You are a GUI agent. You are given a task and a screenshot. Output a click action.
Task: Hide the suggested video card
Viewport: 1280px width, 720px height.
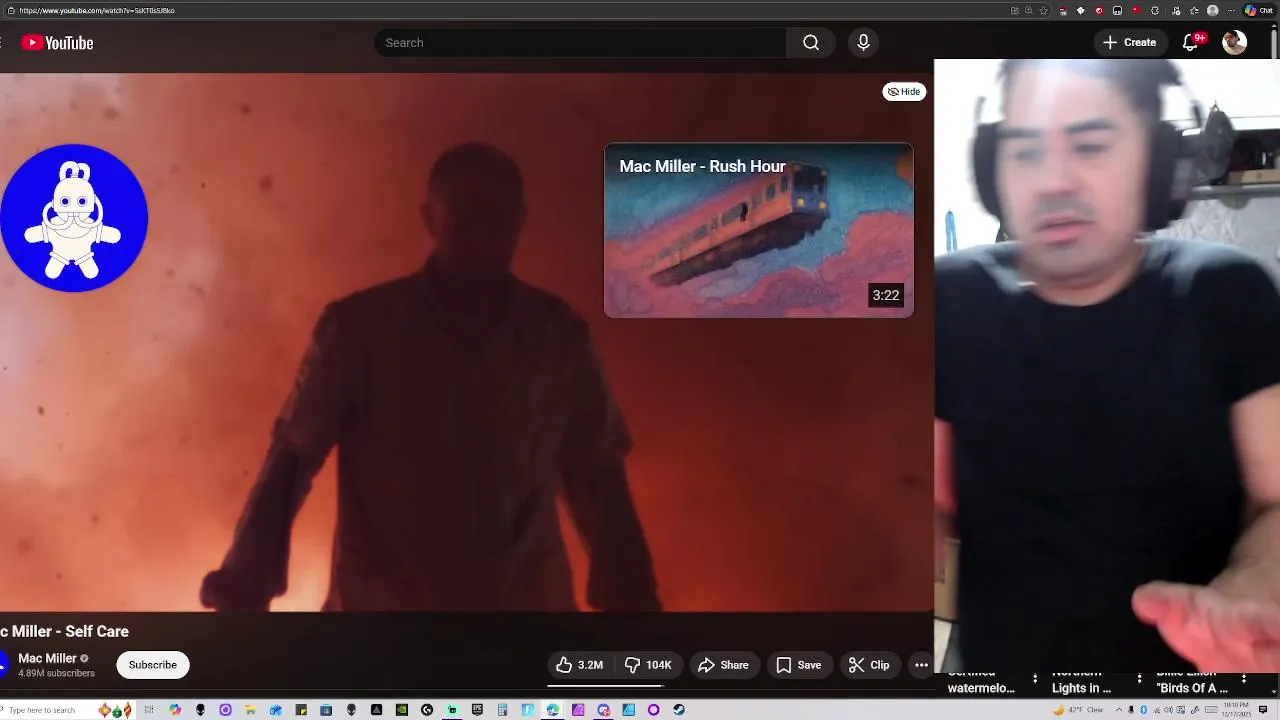point(904,91)
